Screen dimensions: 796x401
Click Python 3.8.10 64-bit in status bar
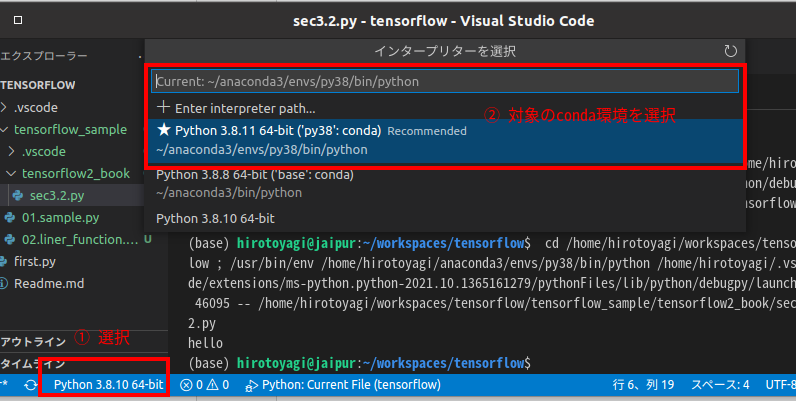coord(108,385)
